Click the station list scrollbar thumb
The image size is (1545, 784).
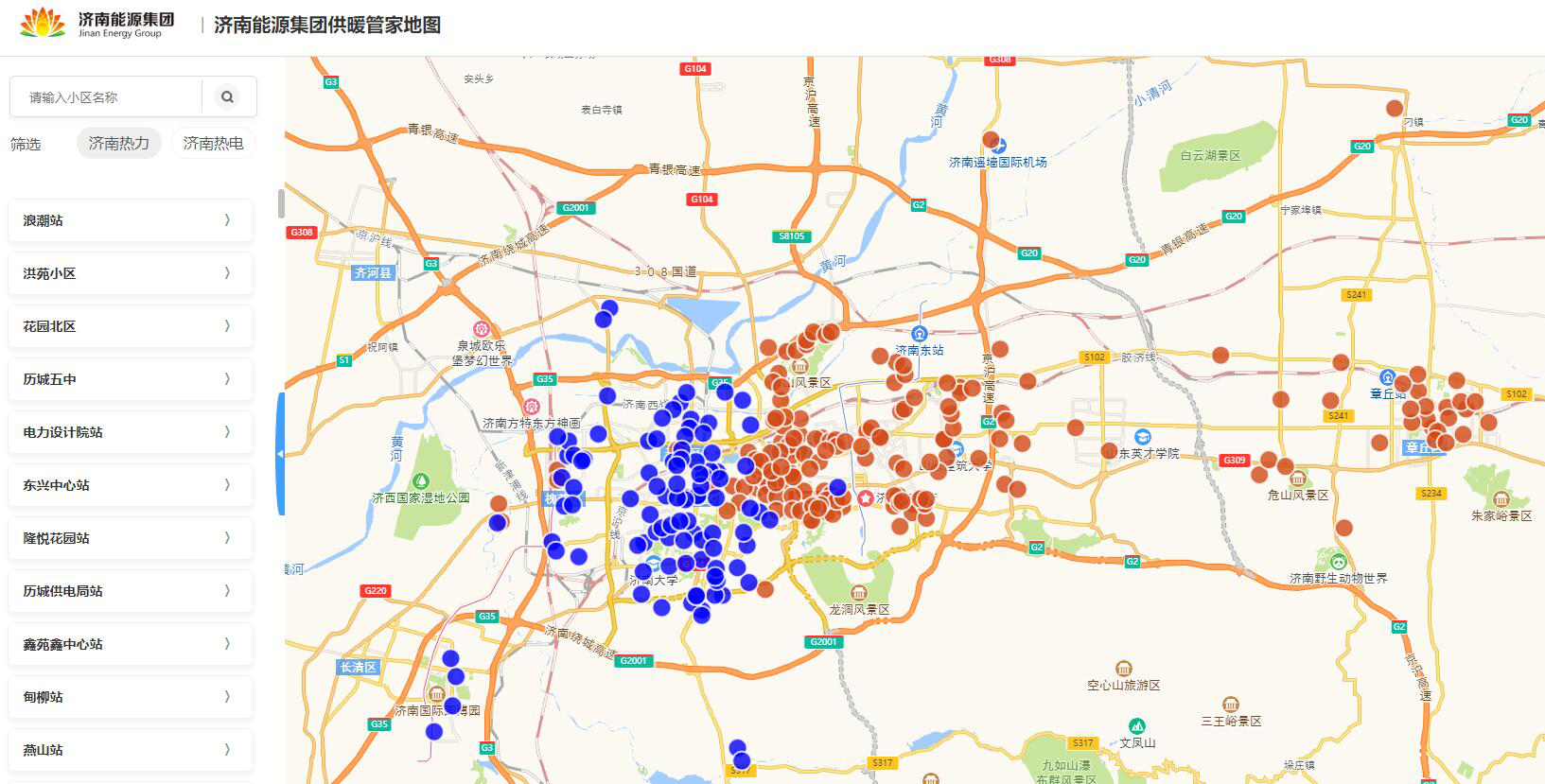coord(281,203)
